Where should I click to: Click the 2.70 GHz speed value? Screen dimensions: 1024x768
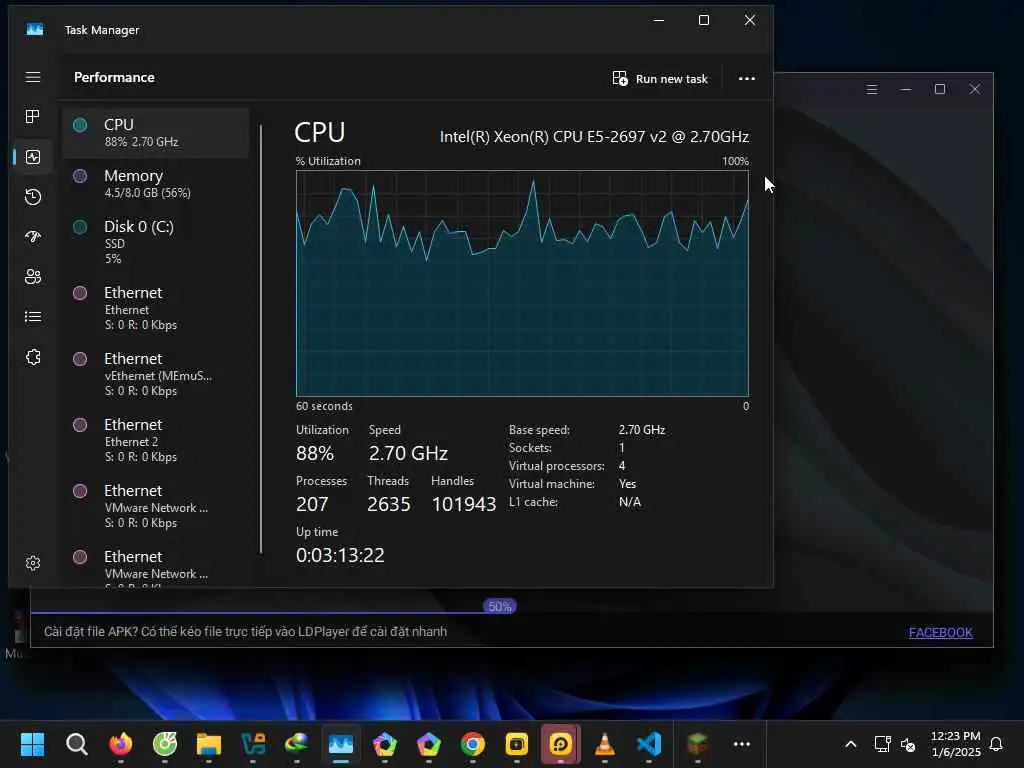click(408, 453)
